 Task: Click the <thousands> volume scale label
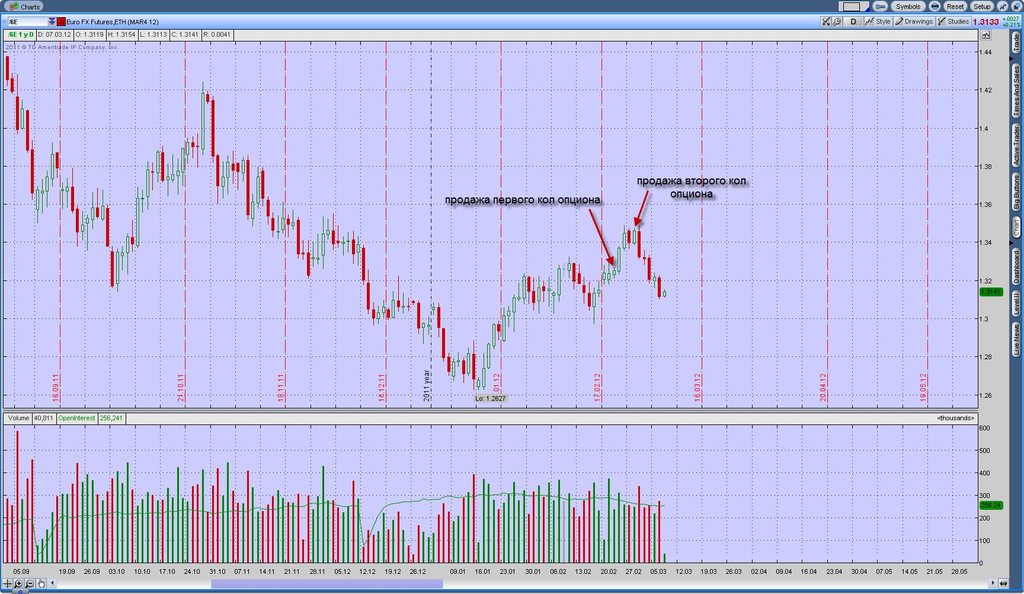click(955, 418)
